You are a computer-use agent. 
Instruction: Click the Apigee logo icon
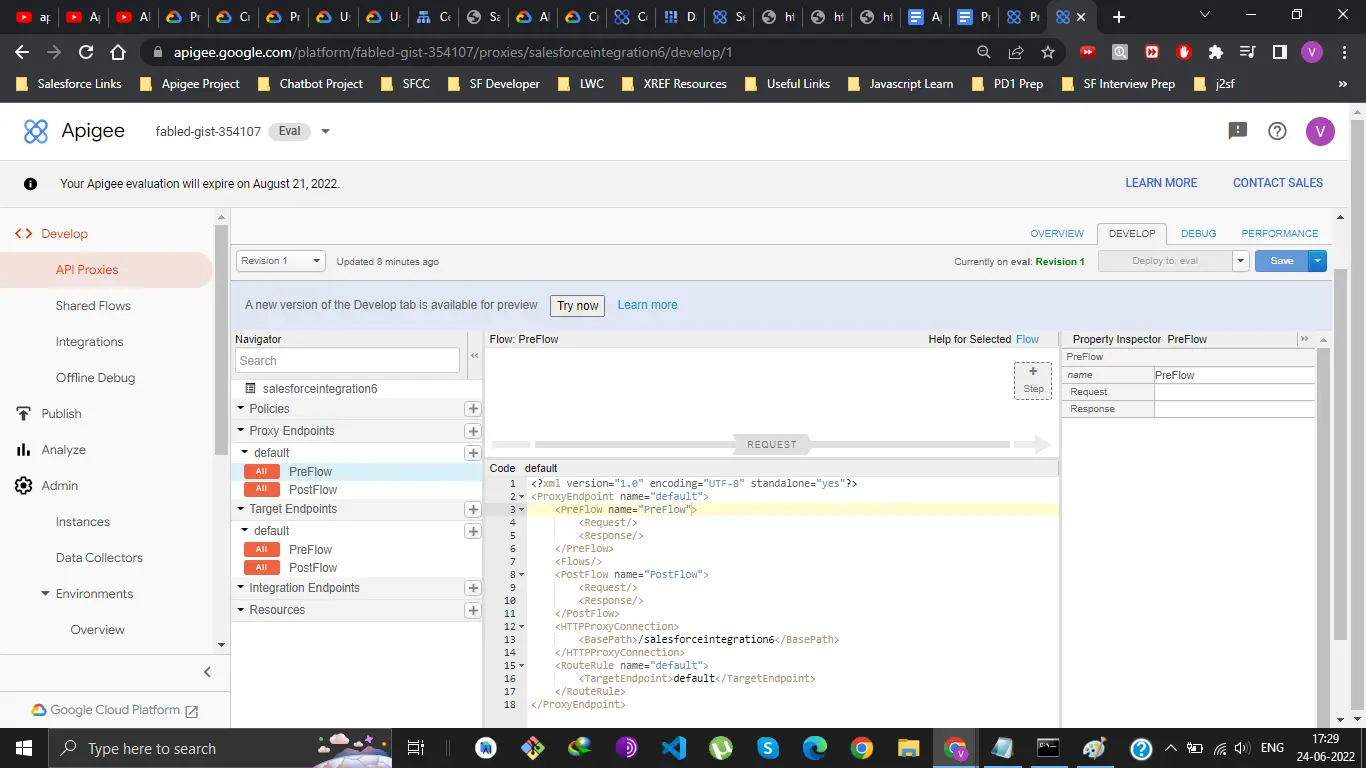(36, 131)
